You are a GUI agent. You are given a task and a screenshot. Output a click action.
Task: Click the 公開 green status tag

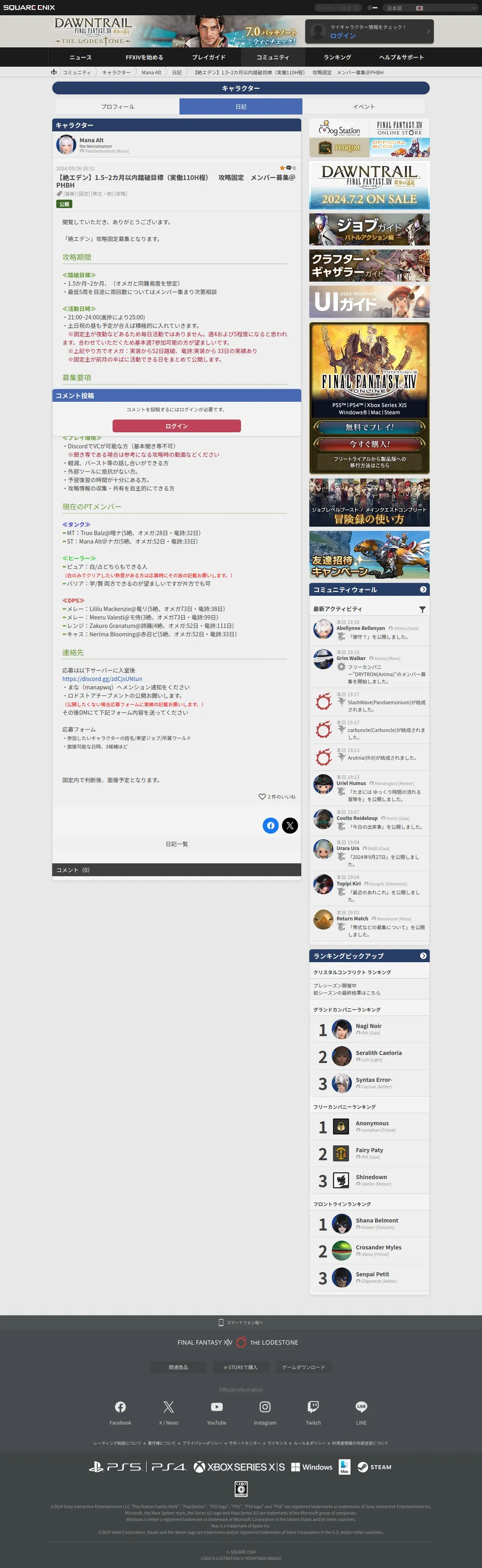click(x=64, y=204)
